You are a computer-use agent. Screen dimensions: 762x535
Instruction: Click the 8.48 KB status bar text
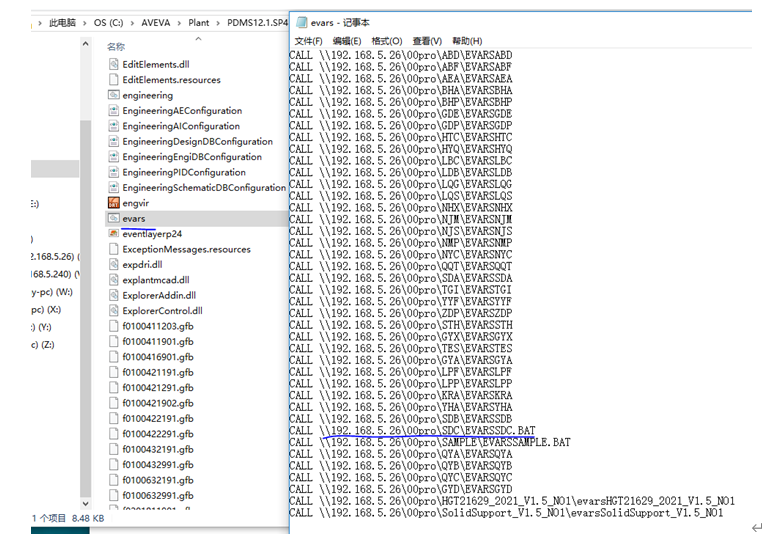[88, 518]
